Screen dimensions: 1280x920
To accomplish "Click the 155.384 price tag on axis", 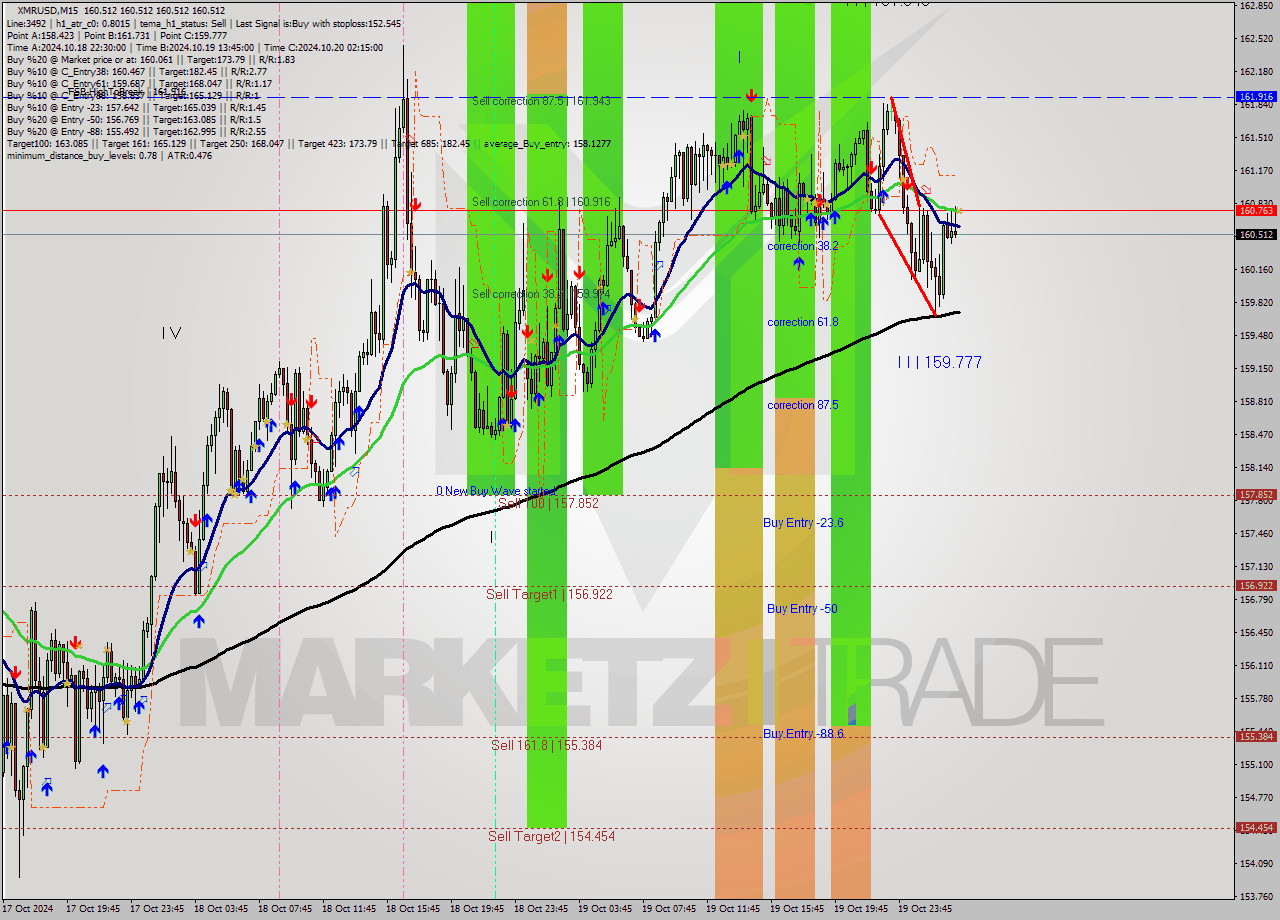I will (x=1256, y=737).
